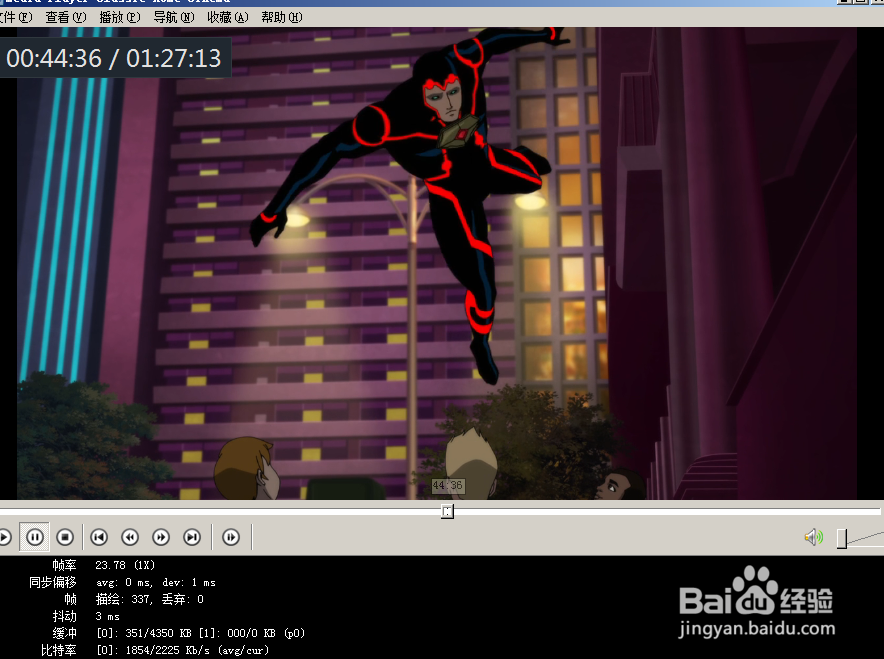Click the frames drawn 337 statistics line
Image resolution: width=884 pixels, height=659 pixels.
pyautogui.click(x=149, y=599)
